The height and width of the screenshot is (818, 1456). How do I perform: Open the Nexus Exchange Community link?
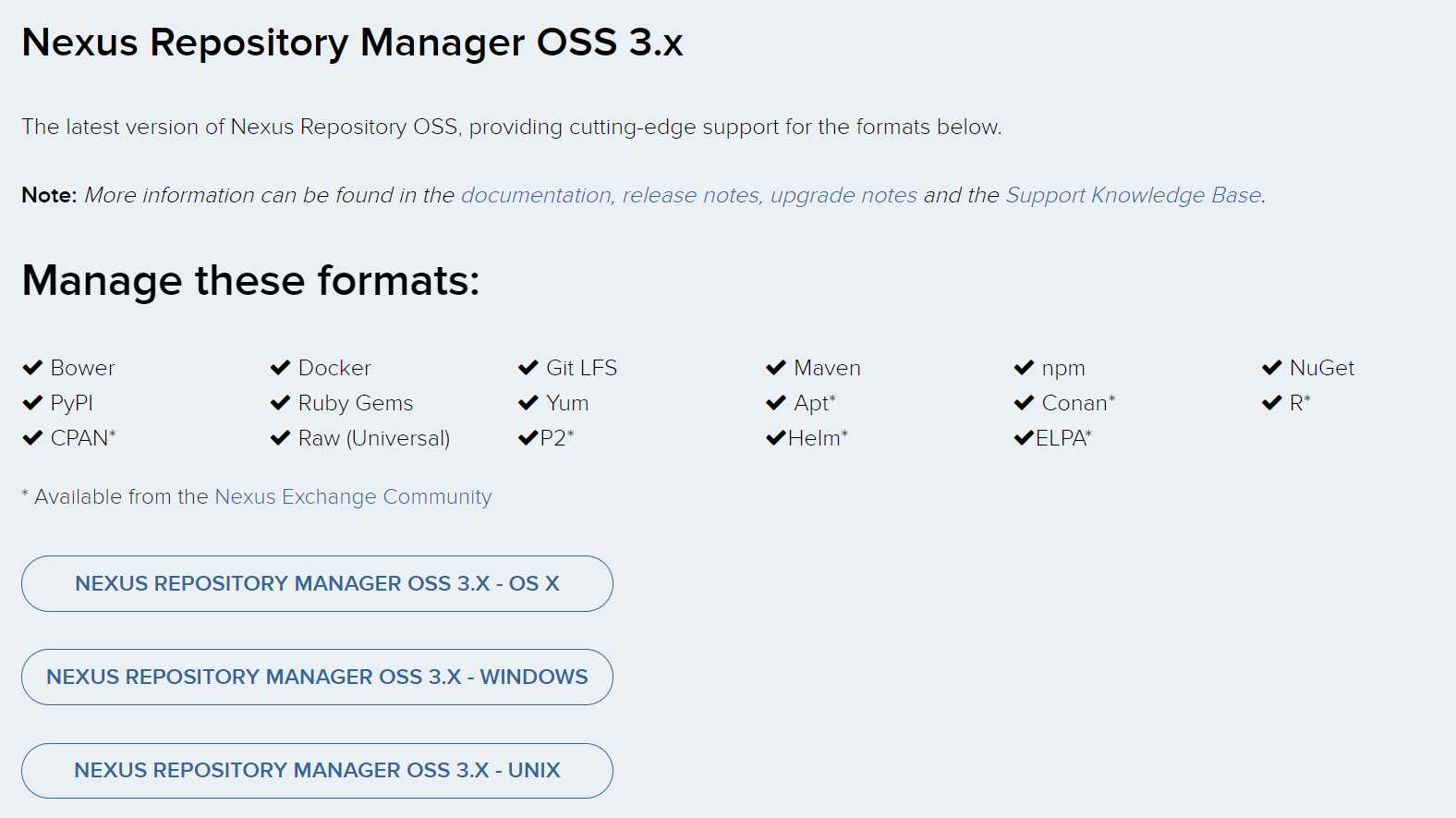click(x=353, y=496)
